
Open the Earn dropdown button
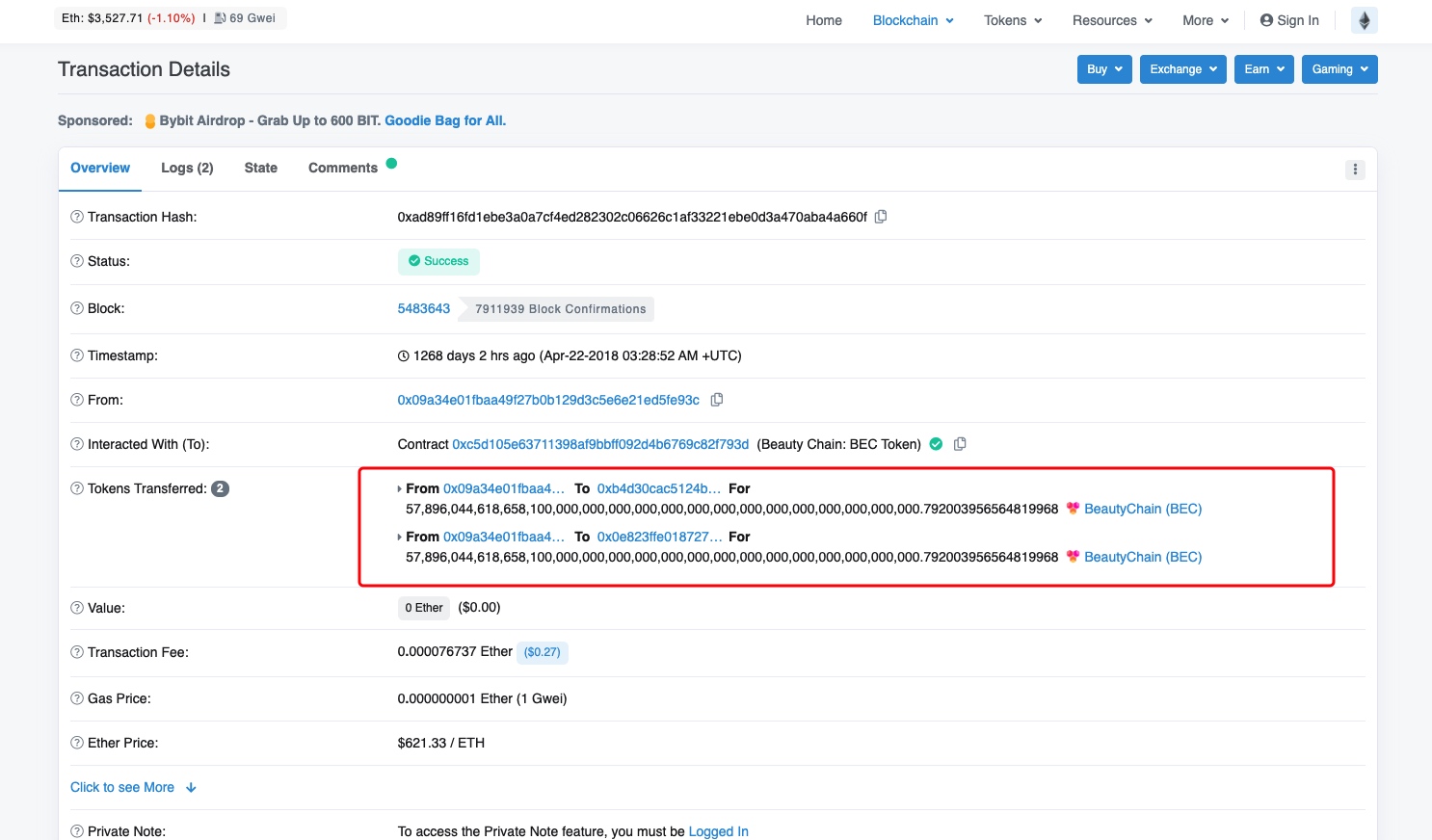(x=1264, y=69)
